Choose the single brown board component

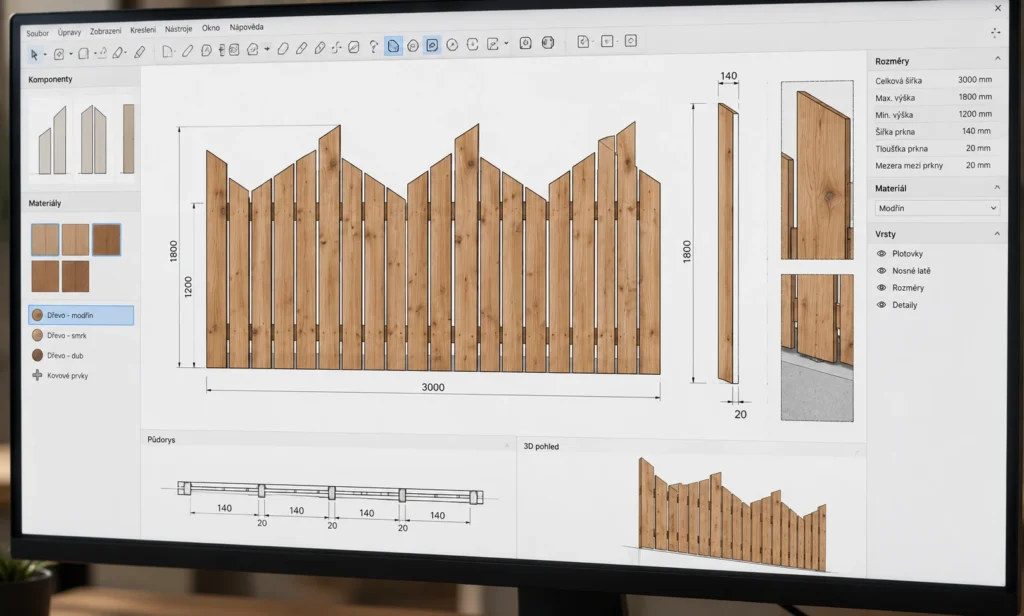tap(128, 138)
